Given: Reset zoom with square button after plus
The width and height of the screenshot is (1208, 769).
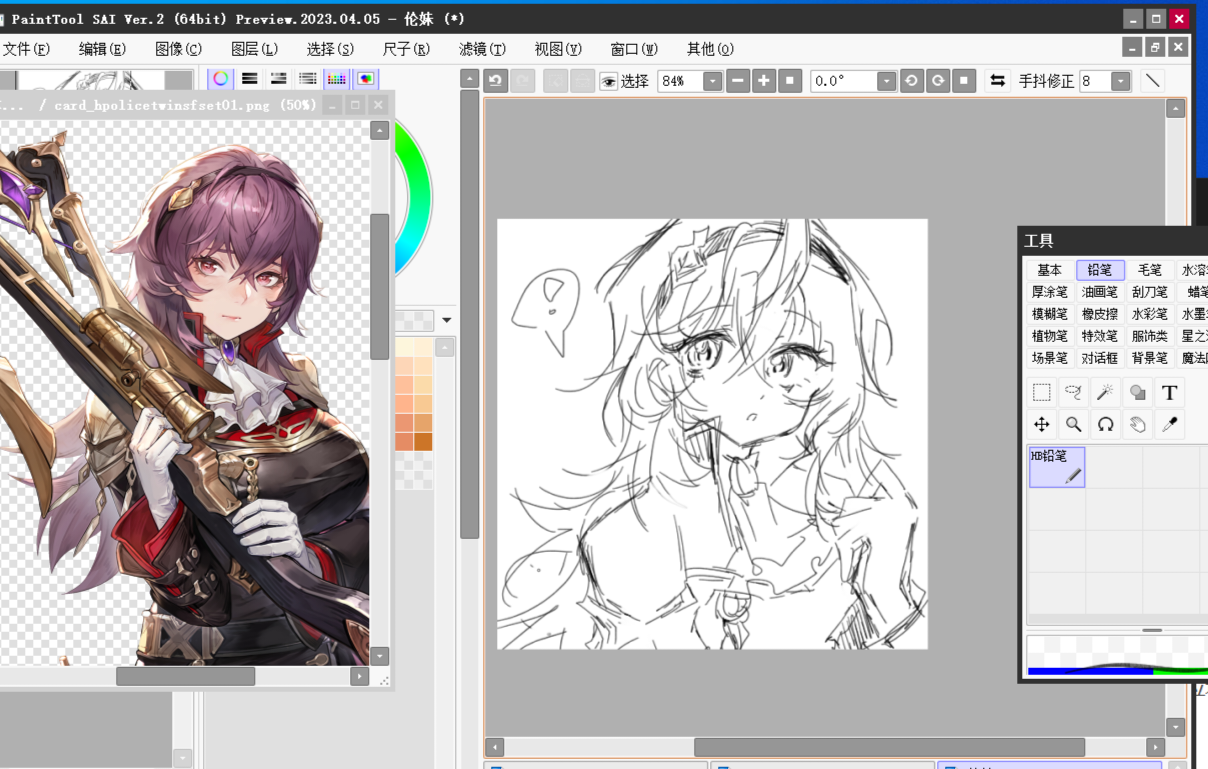Looking at the screenshot, I should [x=790, y=81].
